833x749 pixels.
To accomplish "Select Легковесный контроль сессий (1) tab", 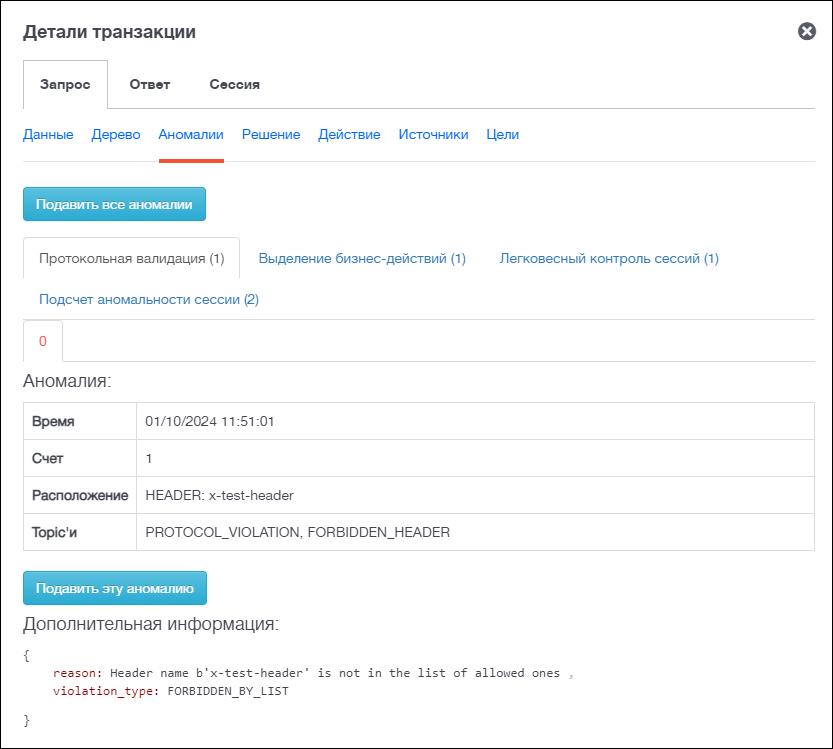I will pyautogui.click(x=609, y=259).
